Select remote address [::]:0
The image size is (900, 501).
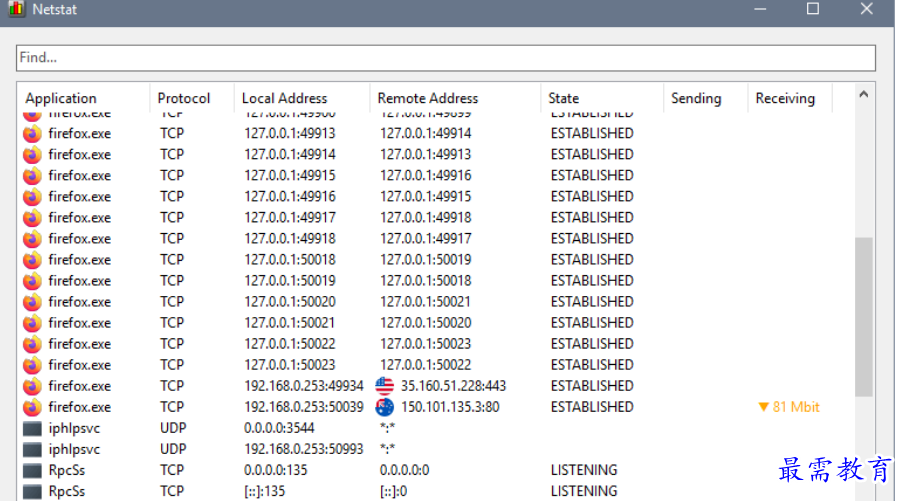pyautogui.click(x=393, y=491)
